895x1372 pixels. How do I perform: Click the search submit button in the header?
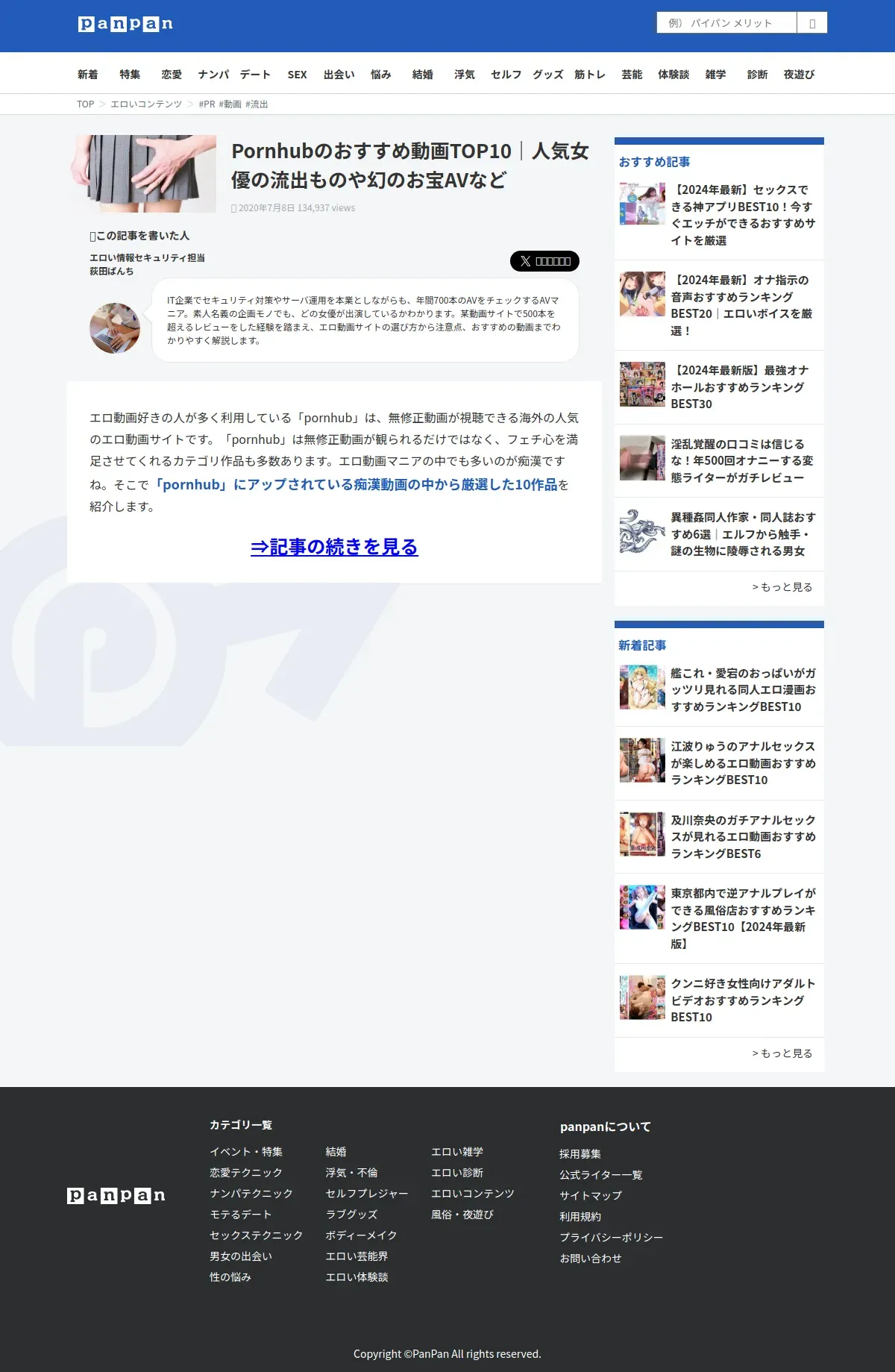[x=812, y=23]
